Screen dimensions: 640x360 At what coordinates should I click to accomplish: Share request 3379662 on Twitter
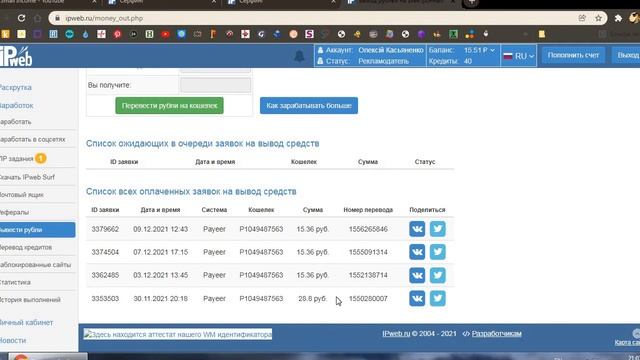pos(438,229)
